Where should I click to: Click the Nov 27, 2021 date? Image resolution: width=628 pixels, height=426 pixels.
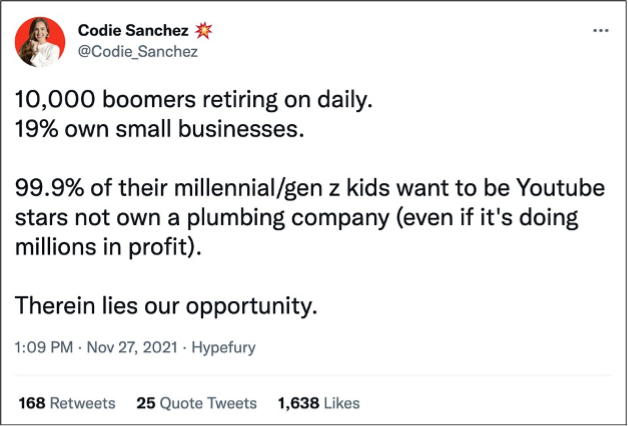[x=132, y=348]
